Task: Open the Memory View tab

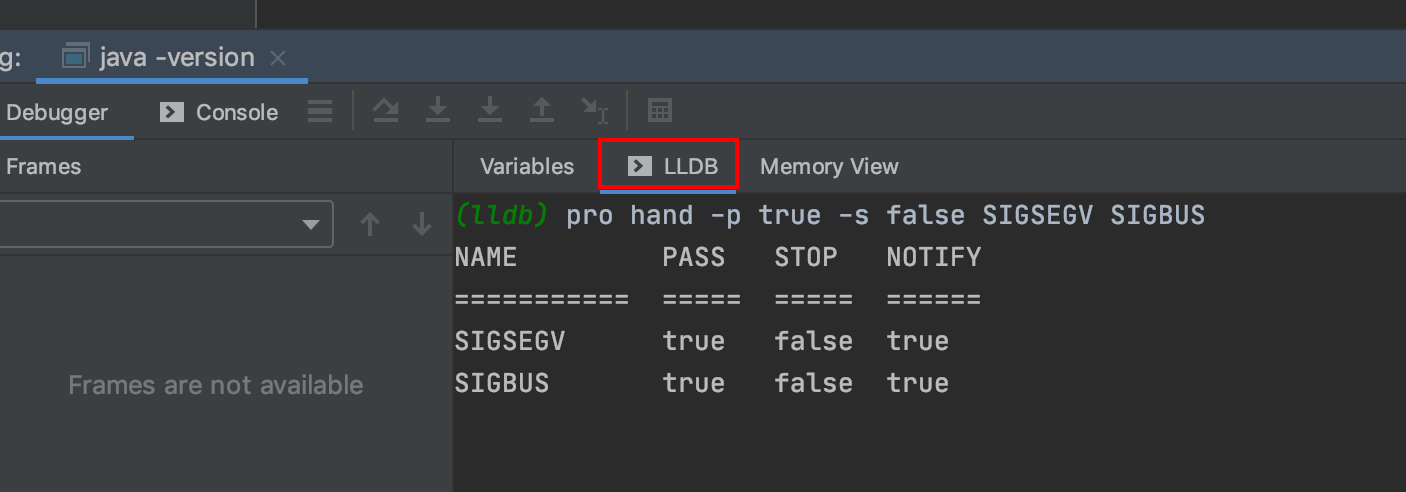Action: pos(829,167)
